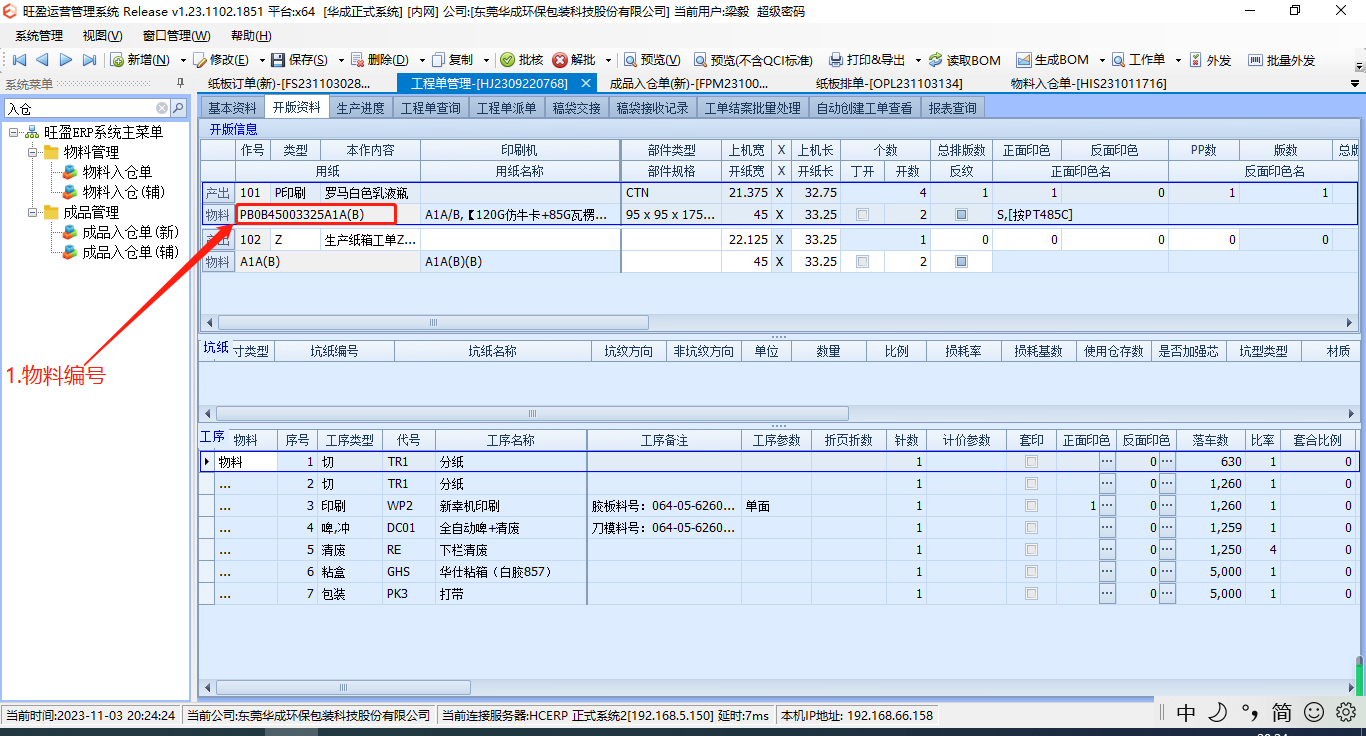This screenshot has width=1366, height=736.
Task: Pin the 系统菜单 panel
Action: (x=180, y=84)
